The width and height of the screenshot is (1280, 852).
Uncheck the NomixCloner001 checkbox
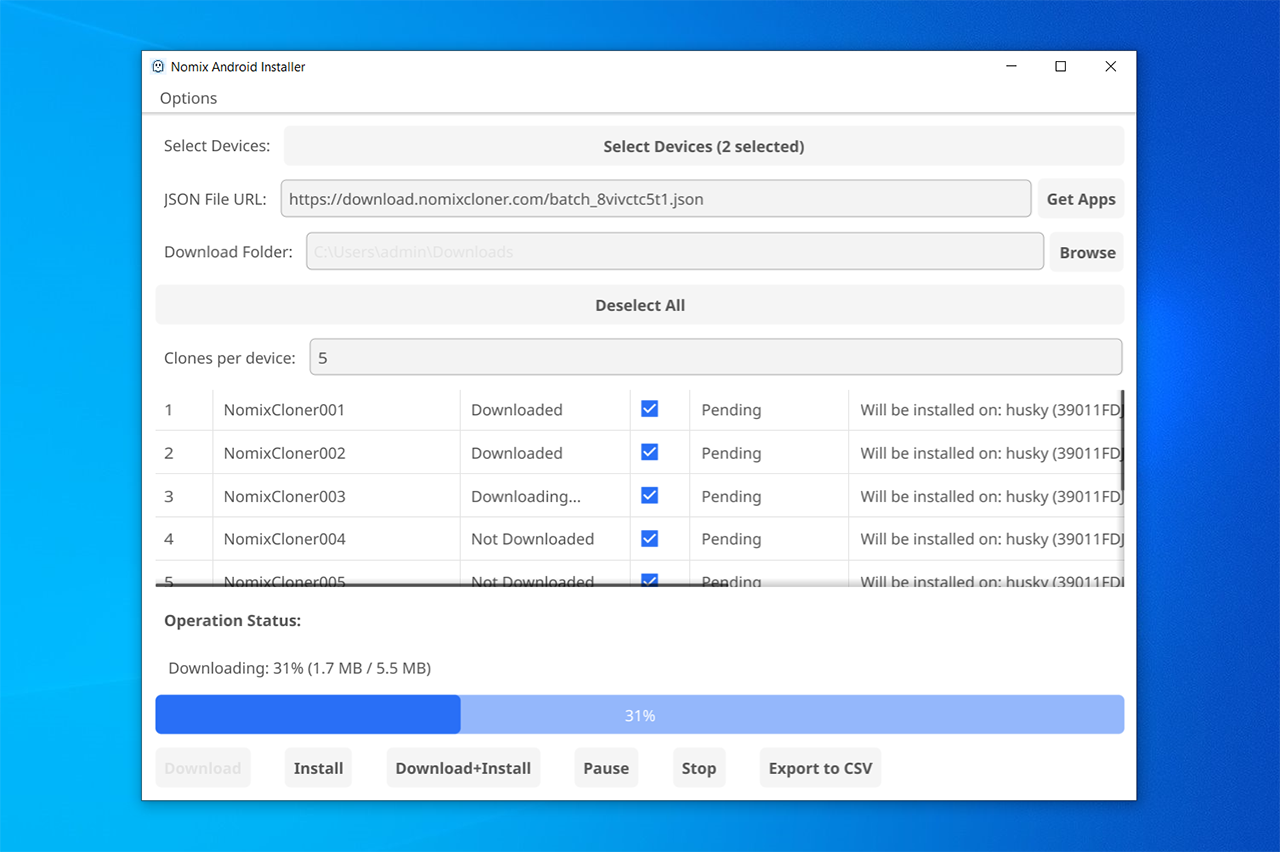649,409
